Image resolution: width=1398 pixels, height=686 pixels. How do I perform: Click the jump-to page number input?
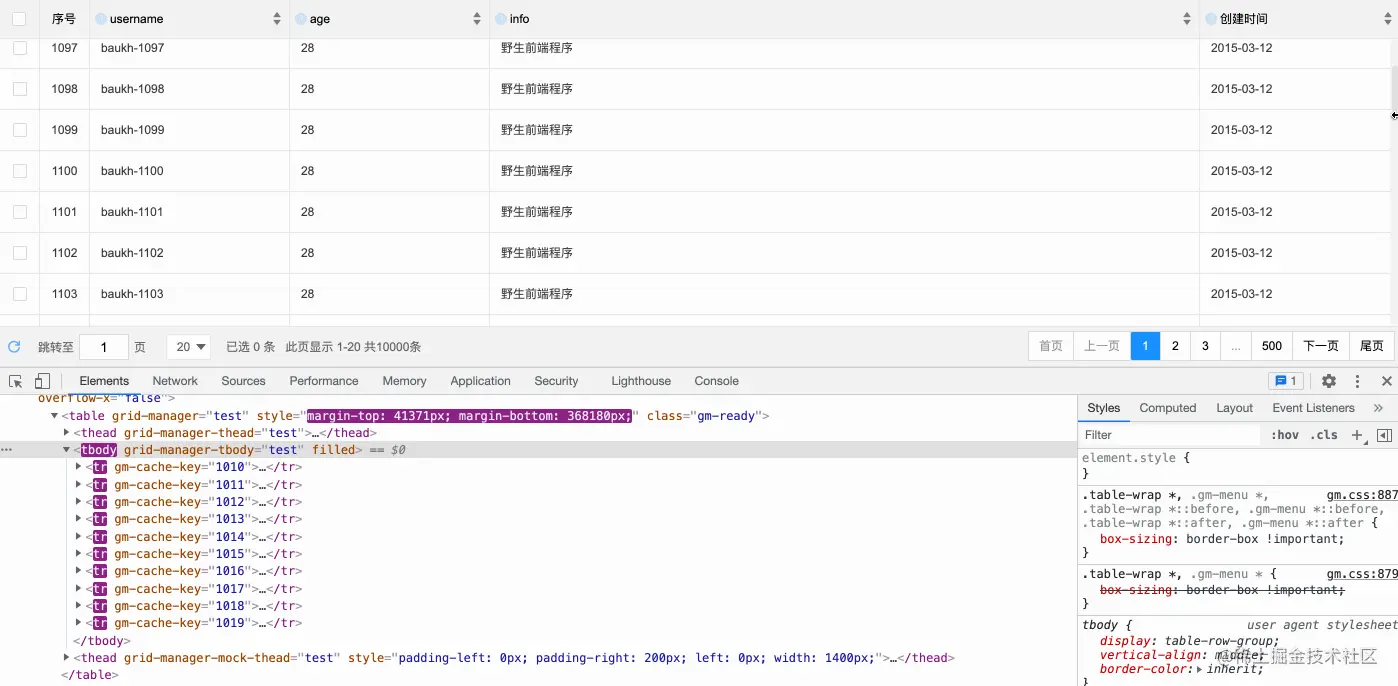[104, 347]
